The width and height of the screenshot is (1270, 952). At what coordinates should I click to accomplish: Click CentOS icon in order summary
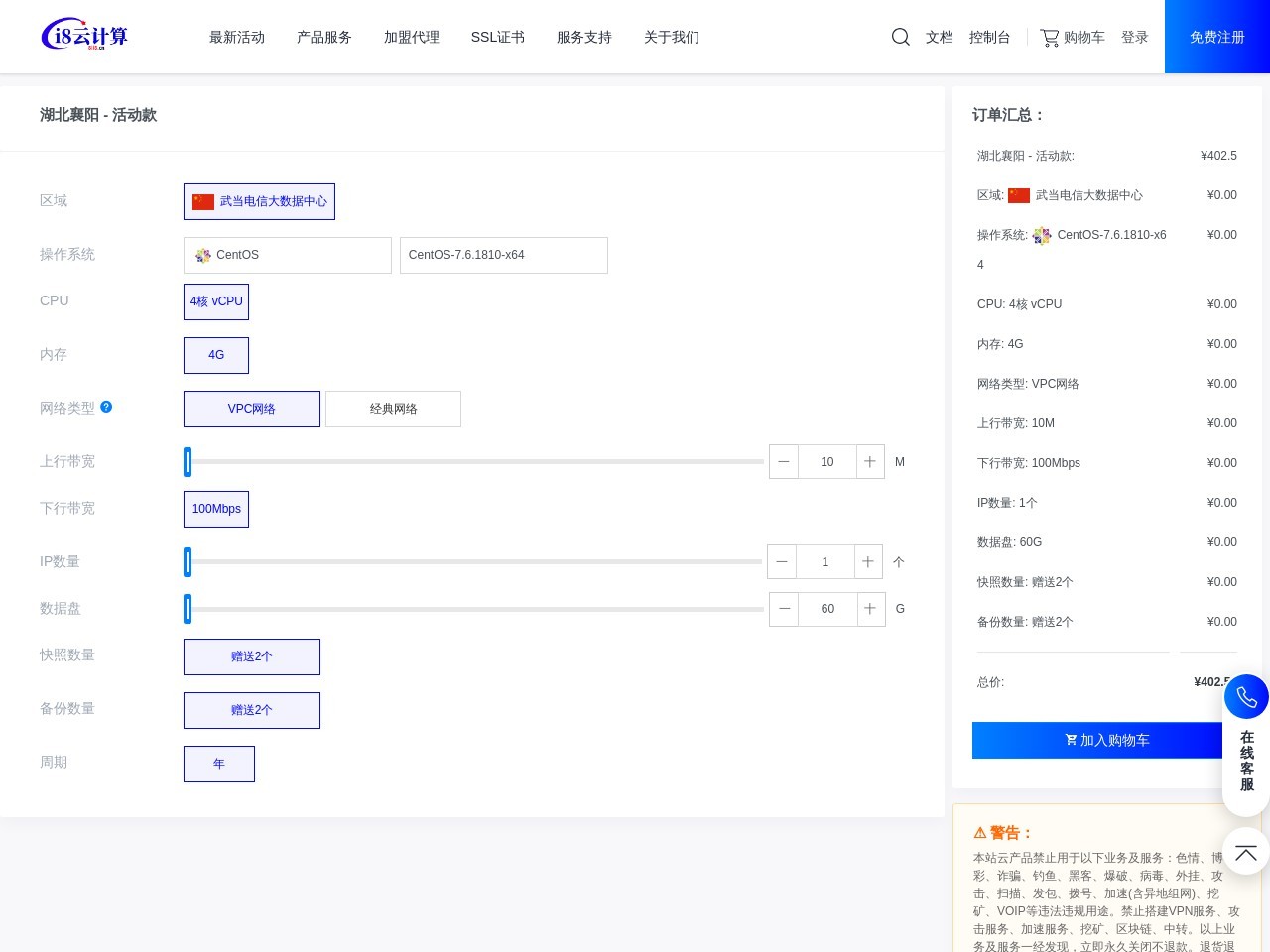[x=1042, y=235]
